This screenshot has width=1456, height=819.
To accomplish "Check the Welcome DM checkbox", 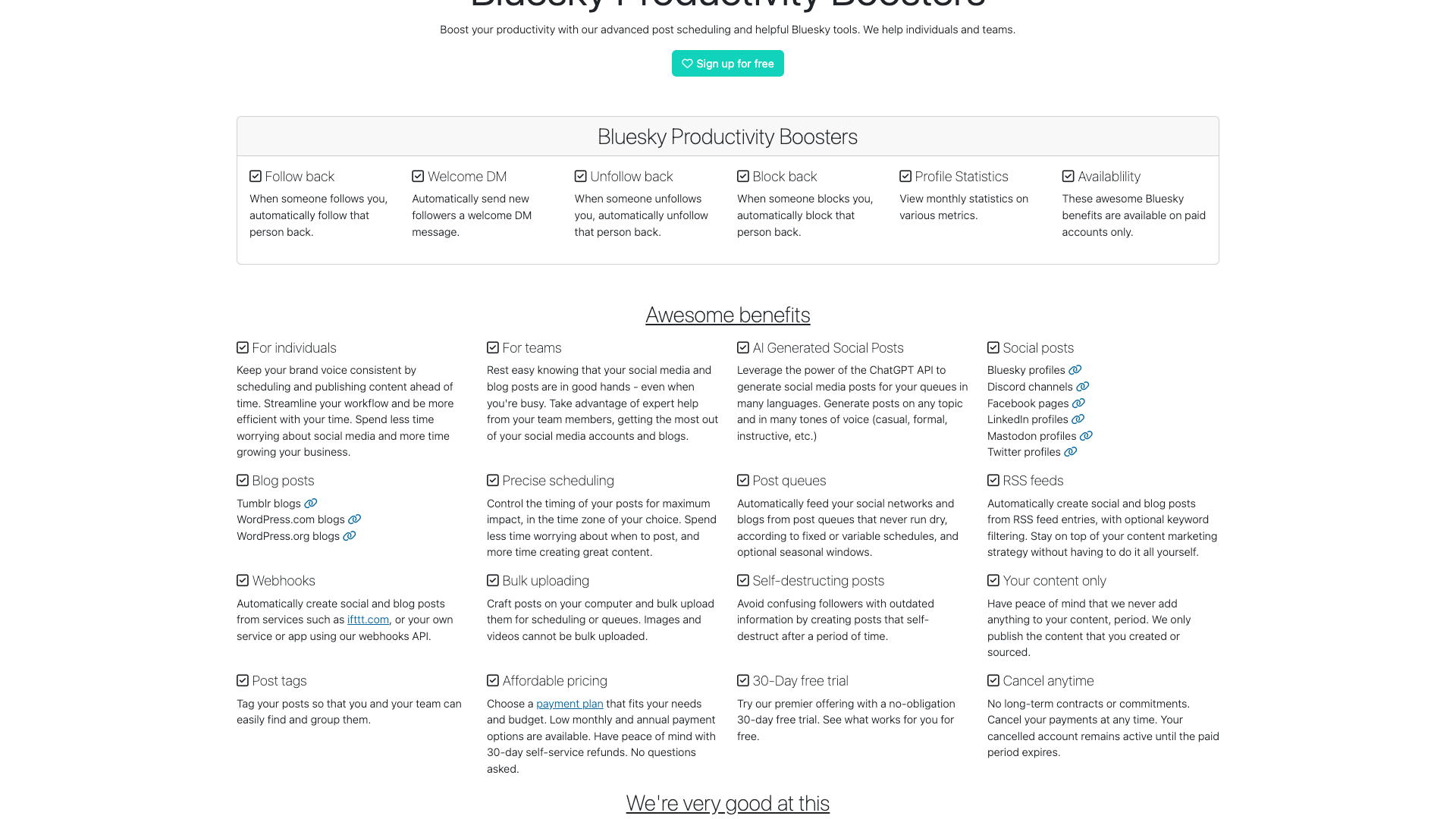I will (x=417, y=176).
